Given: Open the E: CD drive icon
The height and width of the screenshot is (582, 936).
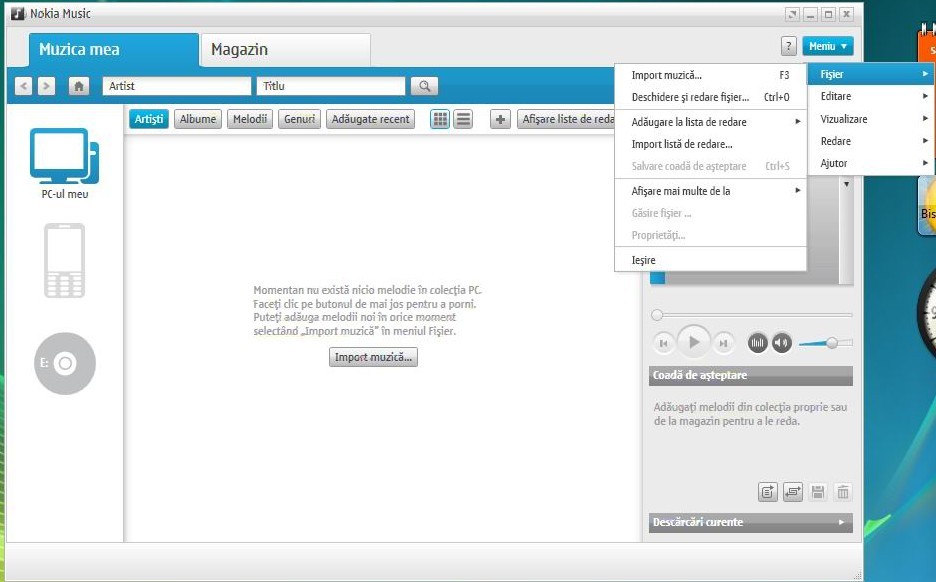Looking at the screenshot, I should [x=64, y=363].
